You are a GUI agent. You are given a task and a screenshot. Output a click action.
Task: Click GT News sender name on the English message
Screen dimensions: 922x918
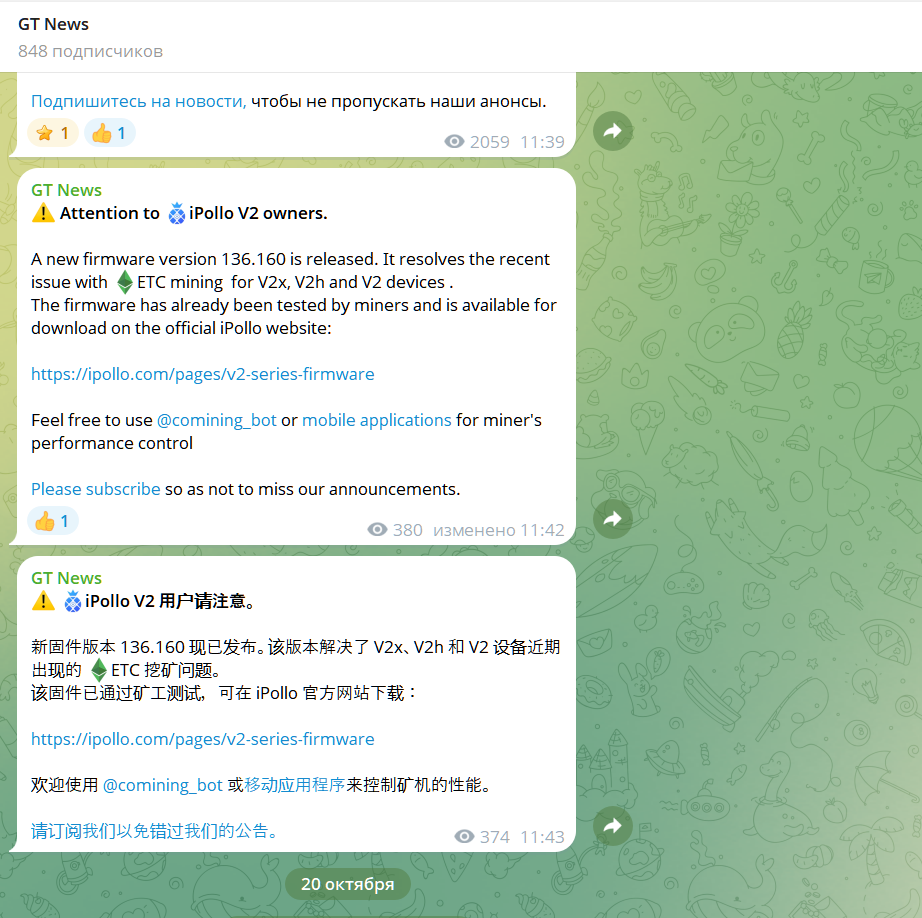point(66,190)
